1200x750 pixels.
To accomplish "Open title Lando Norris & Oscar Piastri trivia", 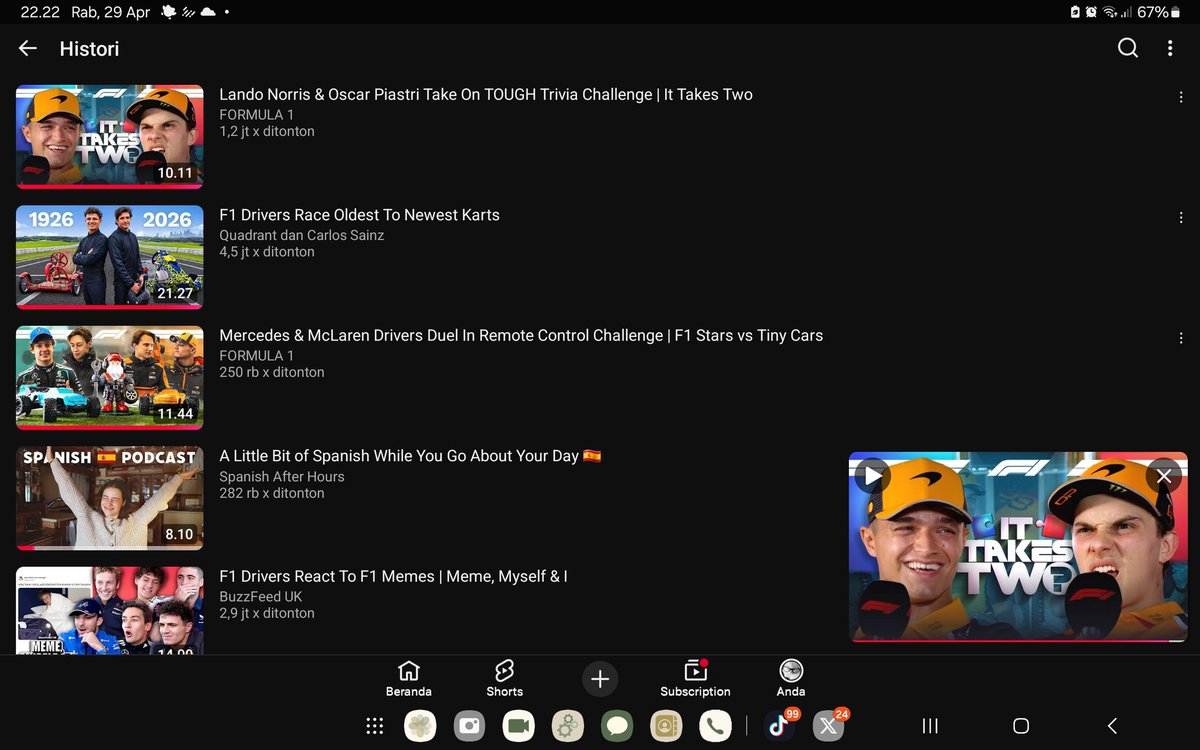I will (x=486, y=94).
